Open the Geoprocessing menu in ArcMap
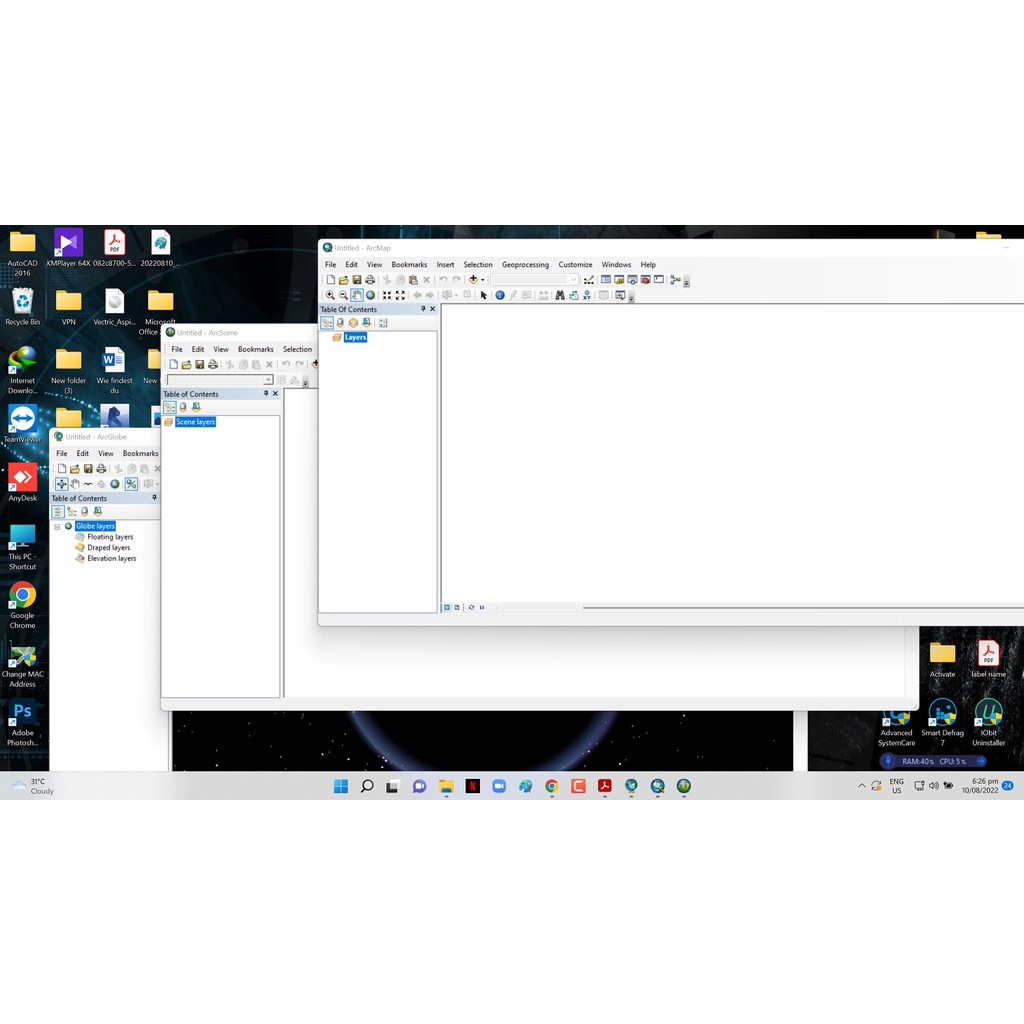Image resolution: width=1024 pixels, height=1024 pixels. pos(525,265)
